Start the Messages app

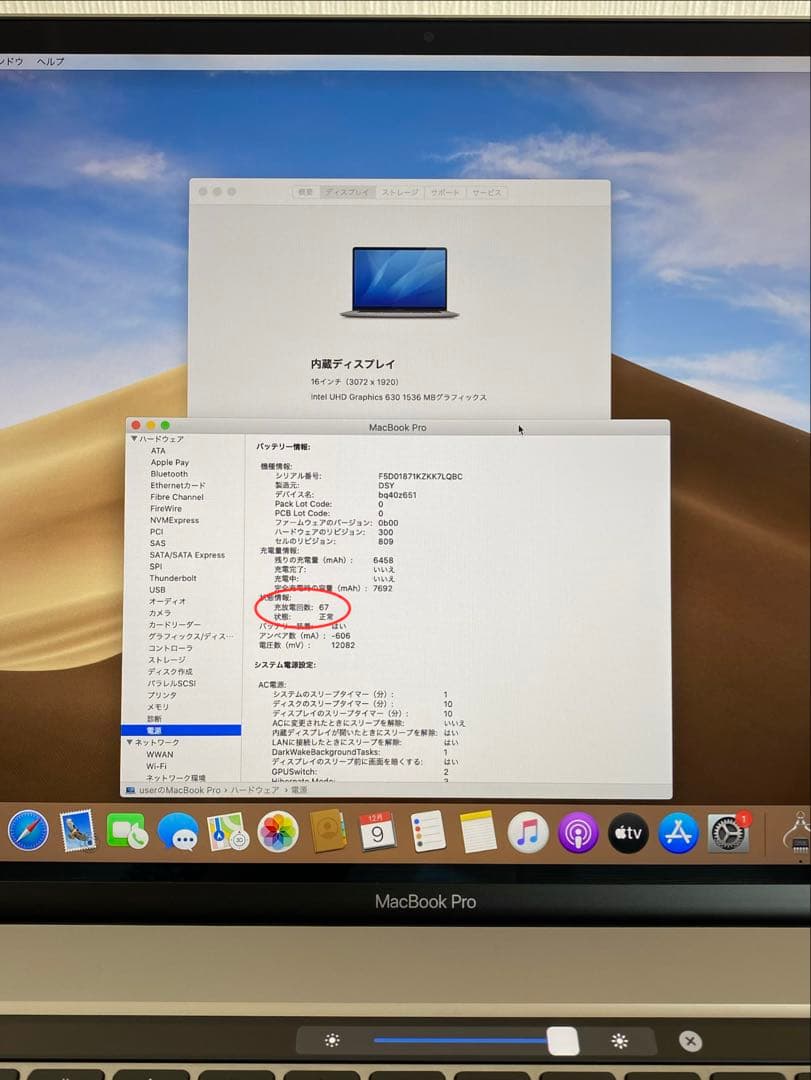coord(178,831)
